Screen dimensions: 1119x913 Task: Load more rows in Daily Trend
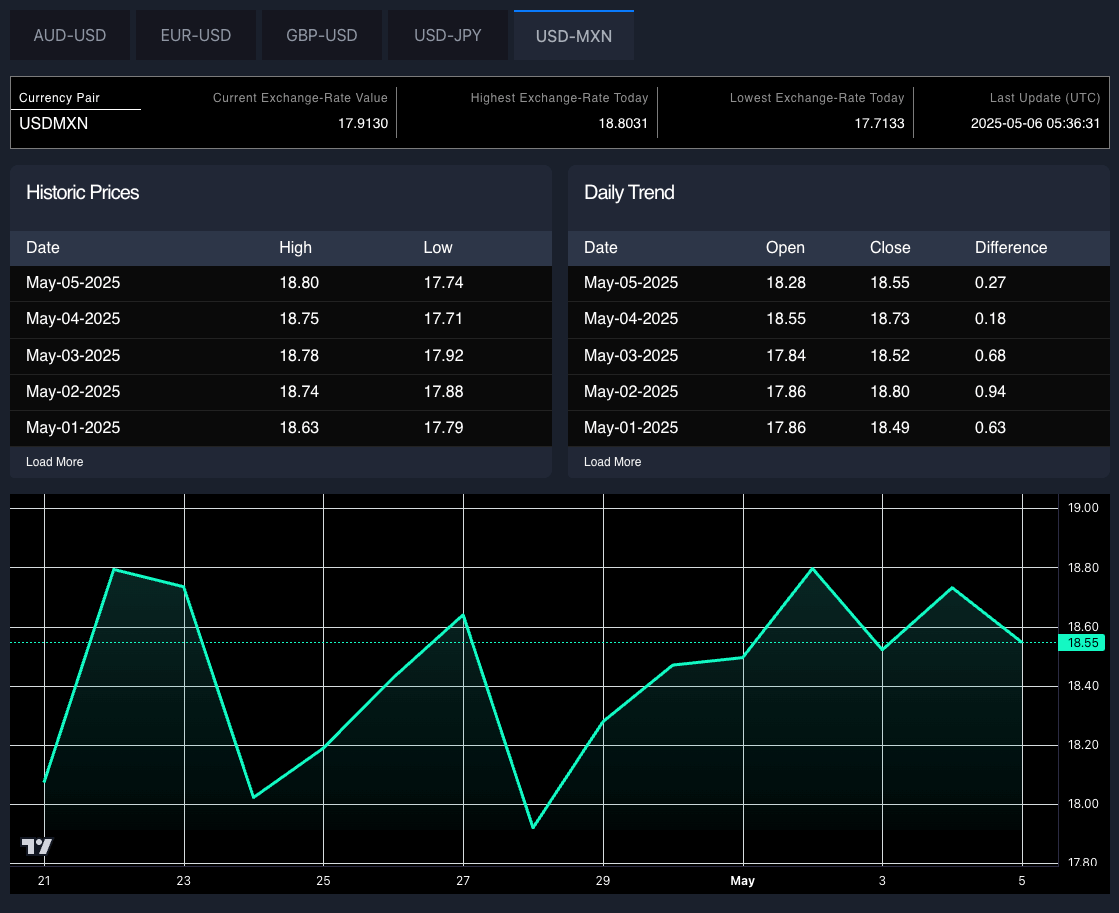coord(613,462)
